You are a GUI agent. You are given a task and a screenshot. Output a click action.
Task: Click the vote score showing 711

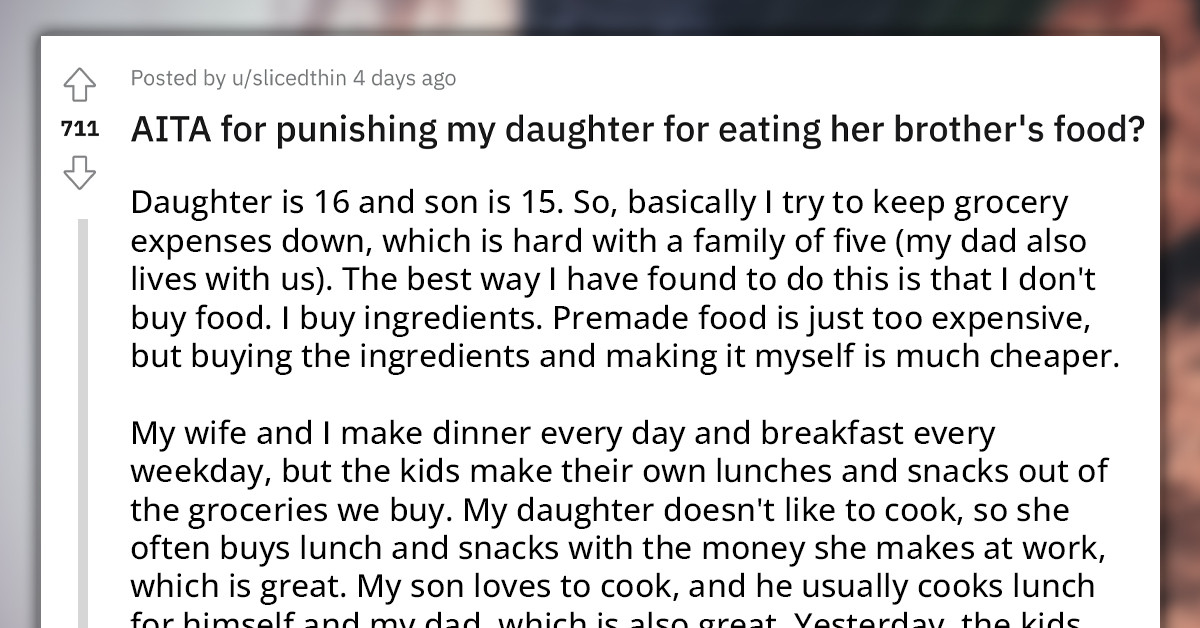(80, 129)
